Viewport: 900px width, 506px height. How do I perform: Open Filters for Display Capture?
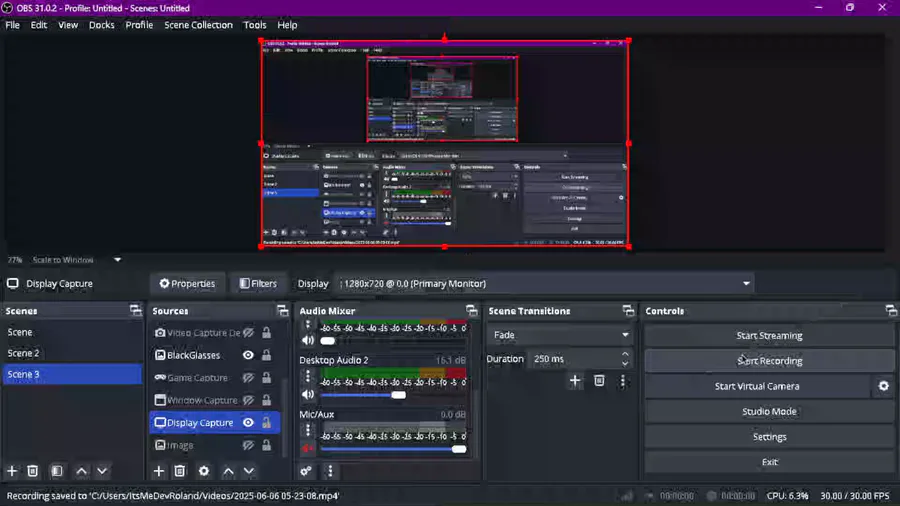(258, 283)
